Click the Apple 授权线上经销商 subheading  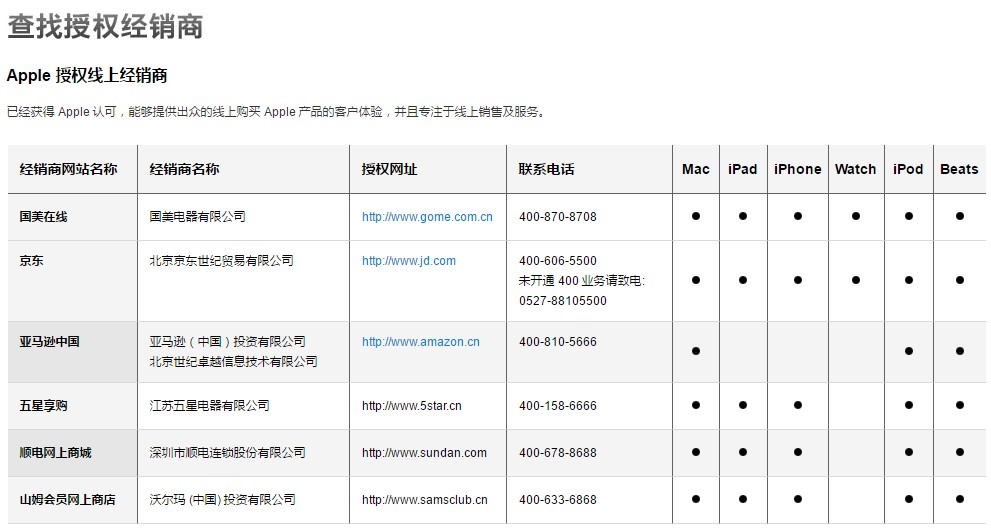87,75
